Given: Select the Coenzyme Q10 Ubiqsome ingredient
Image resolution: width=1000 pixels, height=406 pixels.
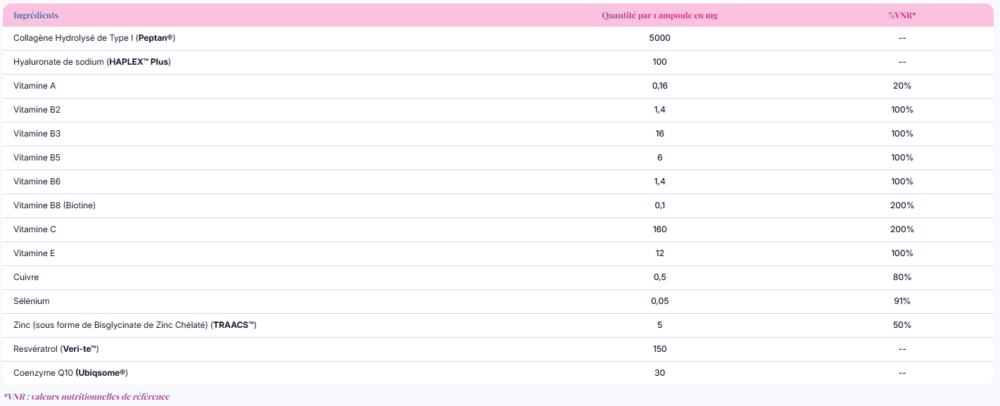Looking at the screenshot, I should click(x=70, y=372).
